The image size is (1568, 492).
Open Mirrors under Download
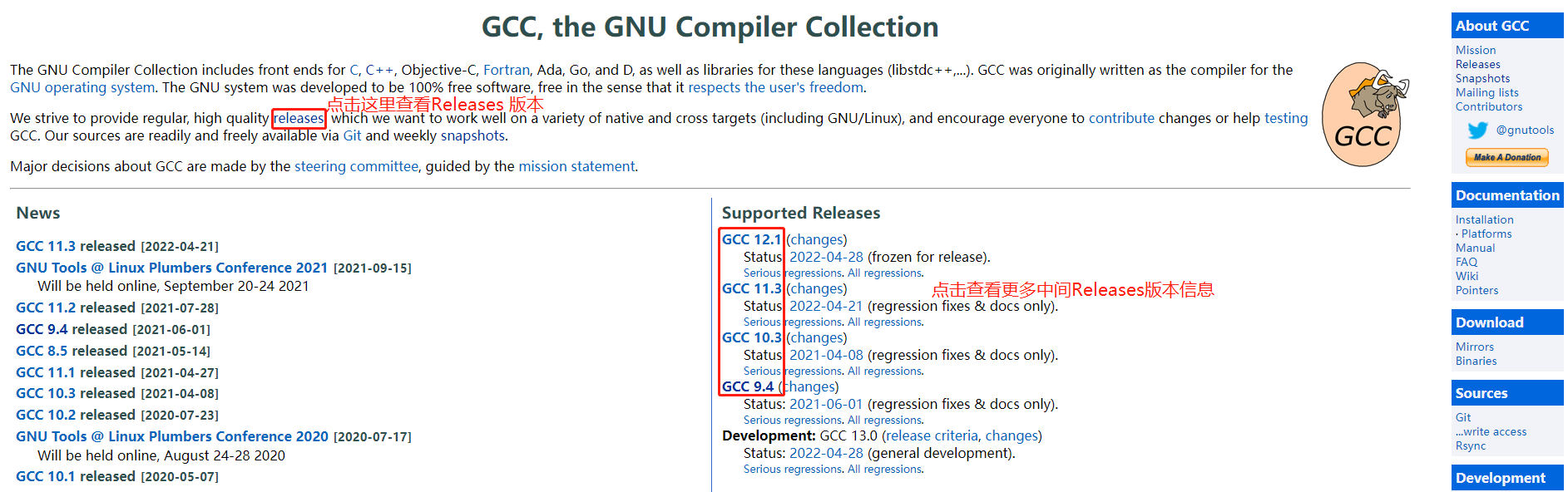pyautogui.click(x=1475, y=347)
